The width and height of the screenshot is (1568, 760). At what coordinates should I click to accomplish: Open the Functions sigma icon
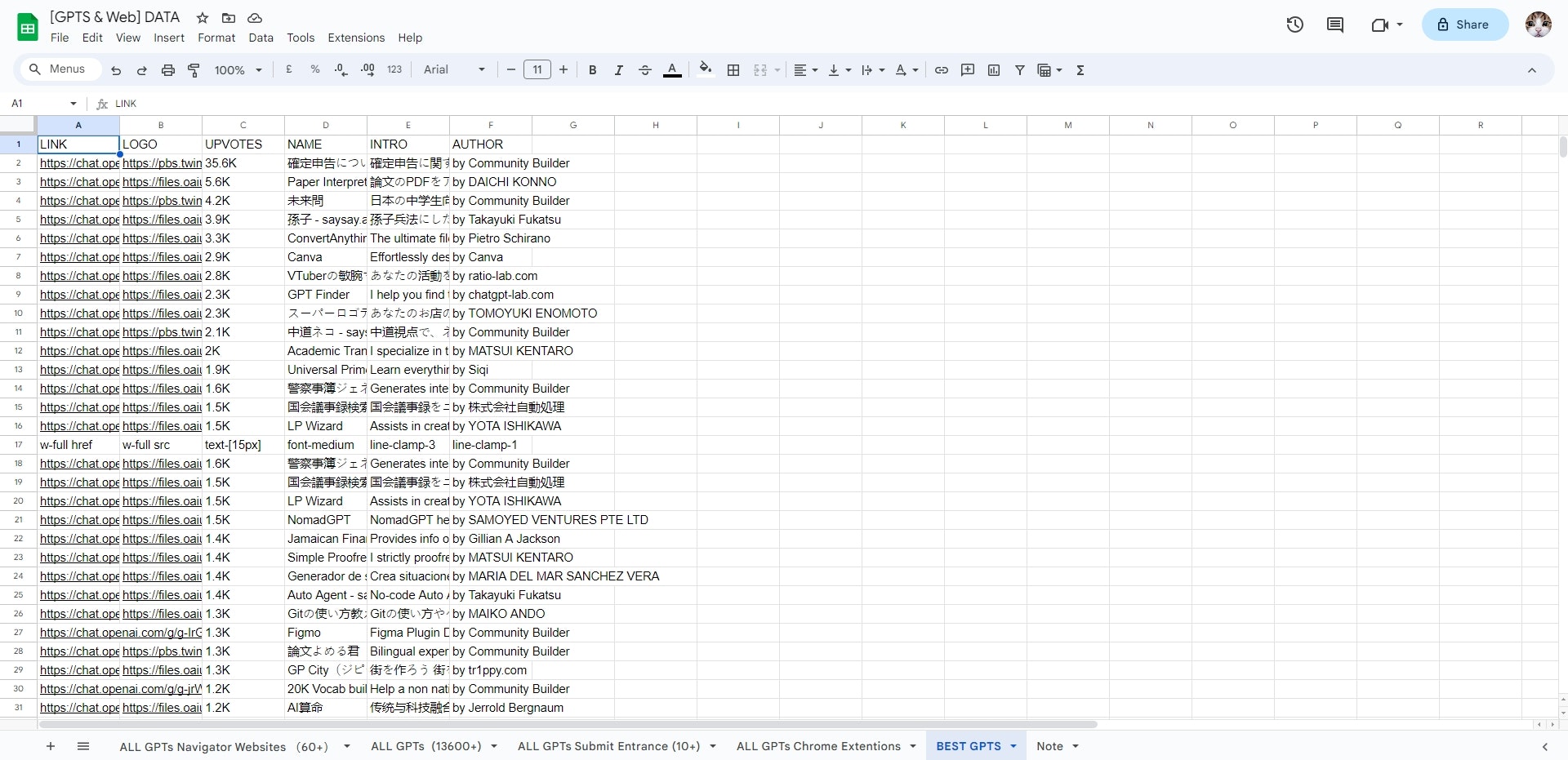coord(1080,70)
